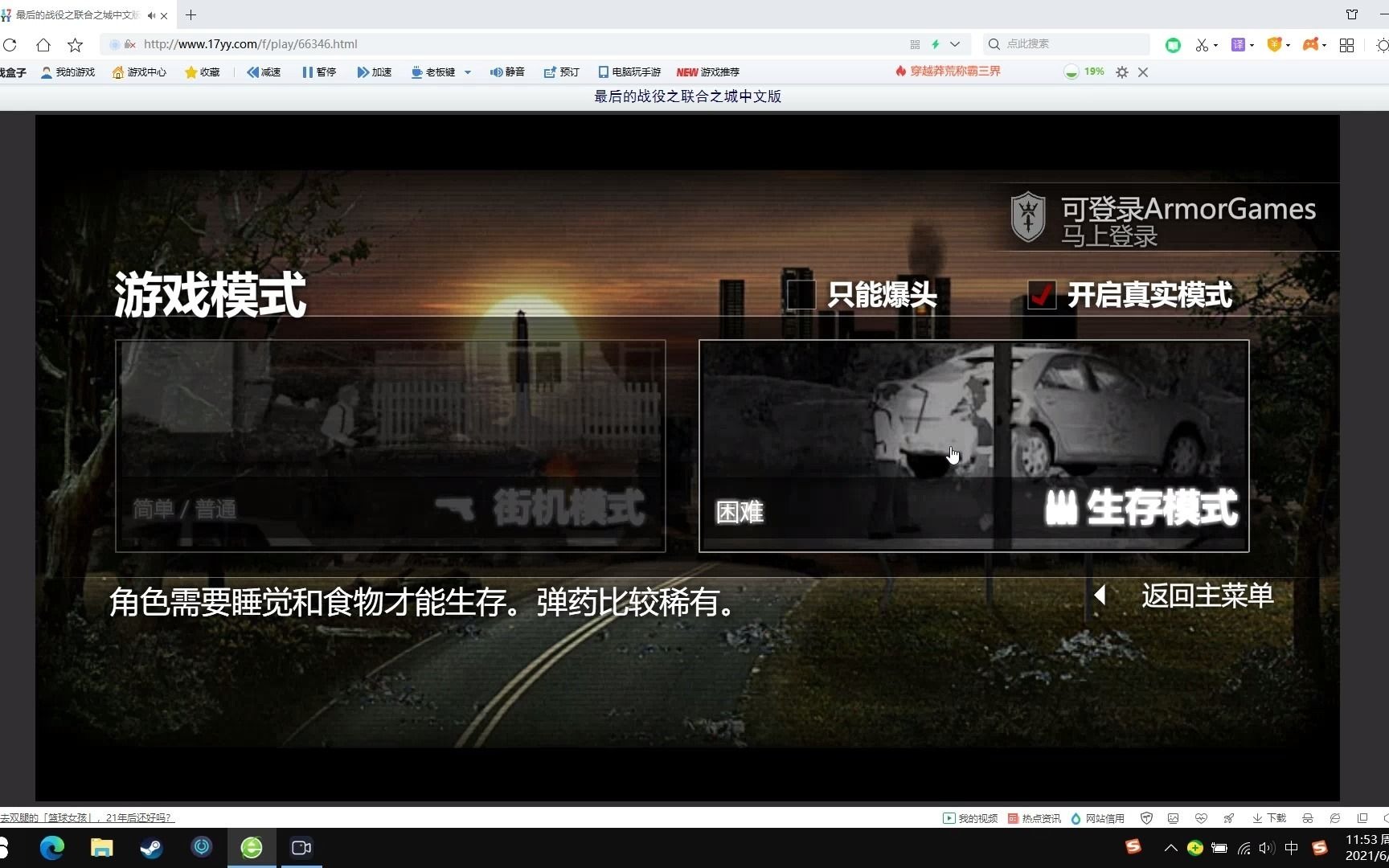
Task: Open the QR code icon in address bar
Action: point(915,44)
